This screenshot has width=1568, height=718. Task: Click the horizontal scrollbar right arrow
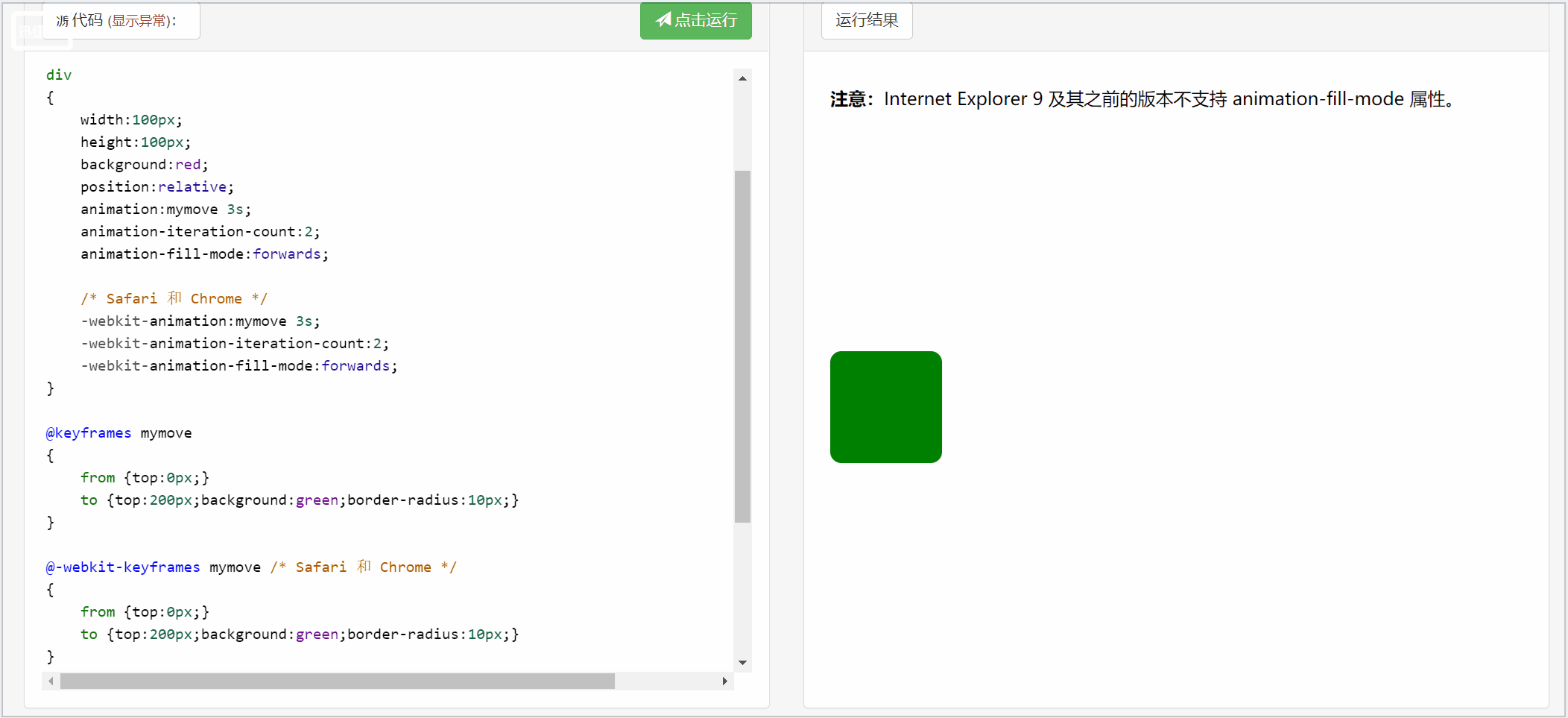724,681
